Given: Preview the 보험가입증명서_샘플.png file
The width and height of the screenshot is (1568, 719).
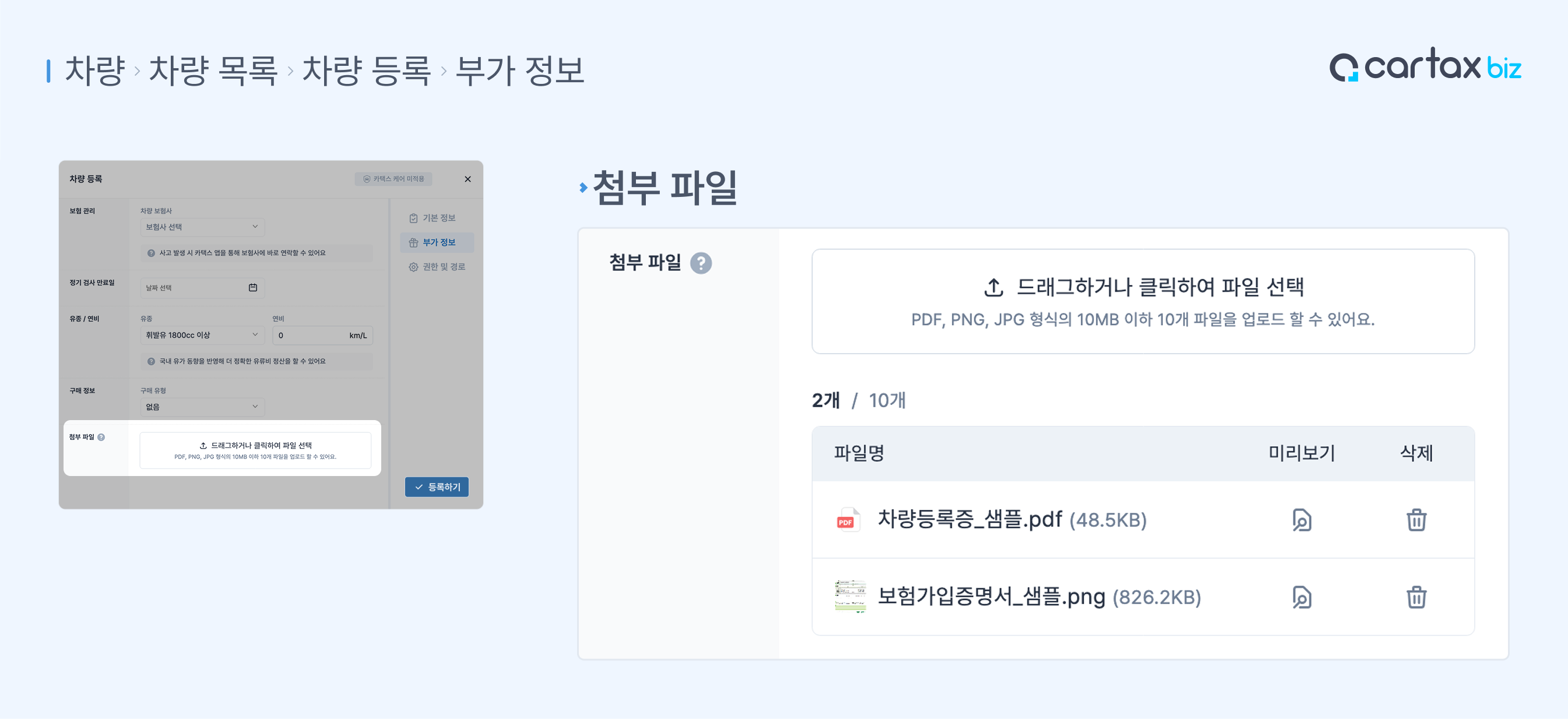Looking at the screenshot, I should coord(1302,597).
